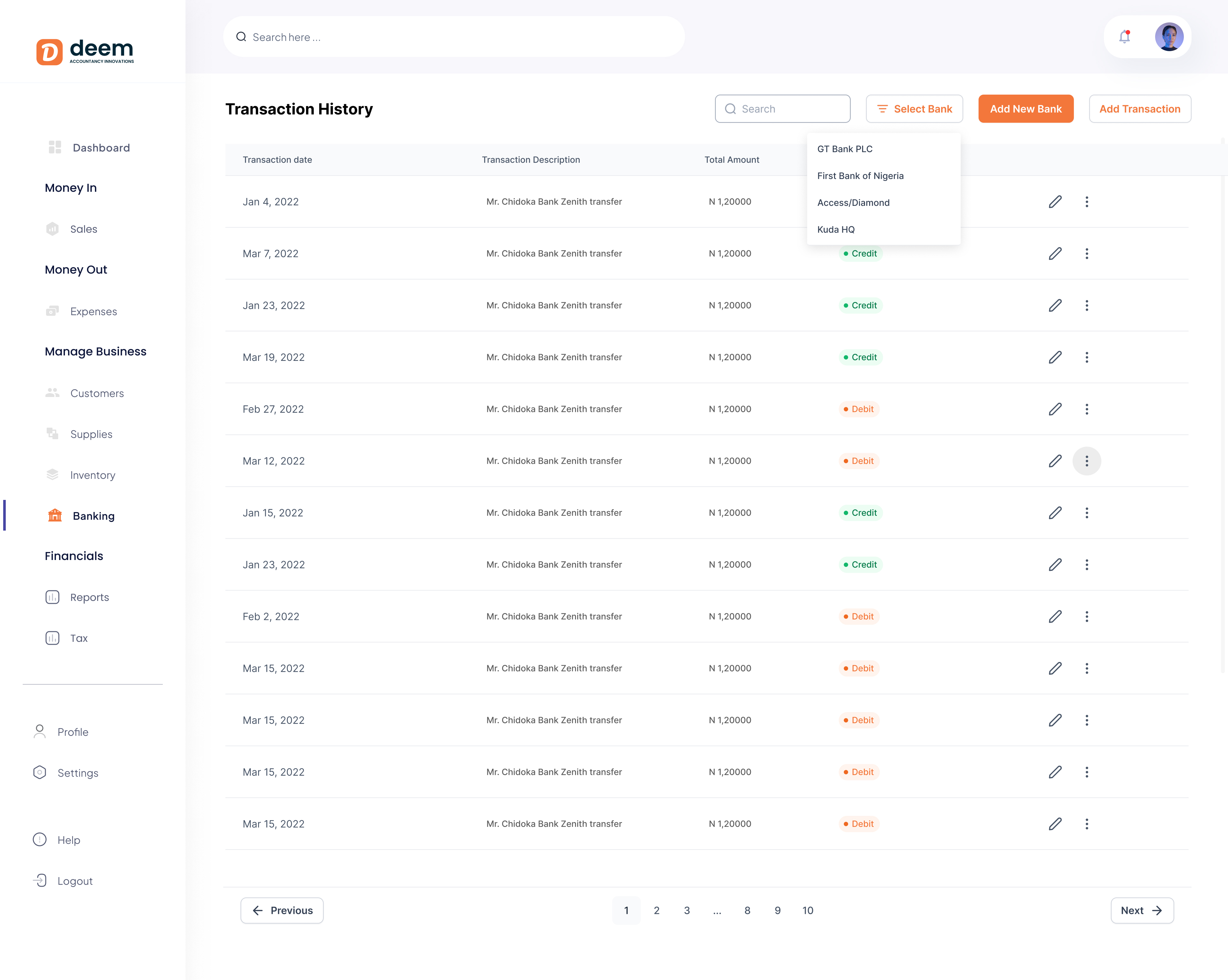The width and height of the screenshot is (1228, 980).
Task: Click edit pencil for Jan 4, 2022 row
Action: click(1055, 202)
